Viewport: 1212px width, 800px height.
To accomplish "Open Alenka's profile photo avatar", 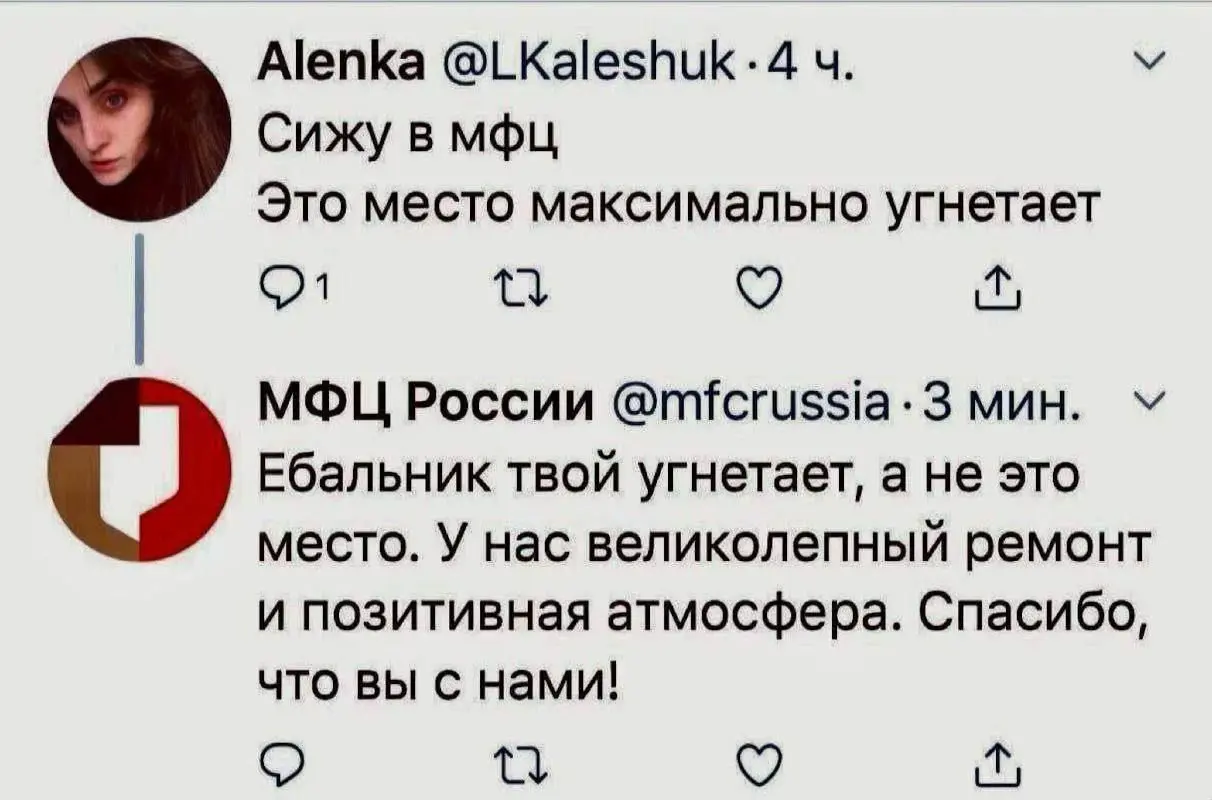I will [139, 128].
